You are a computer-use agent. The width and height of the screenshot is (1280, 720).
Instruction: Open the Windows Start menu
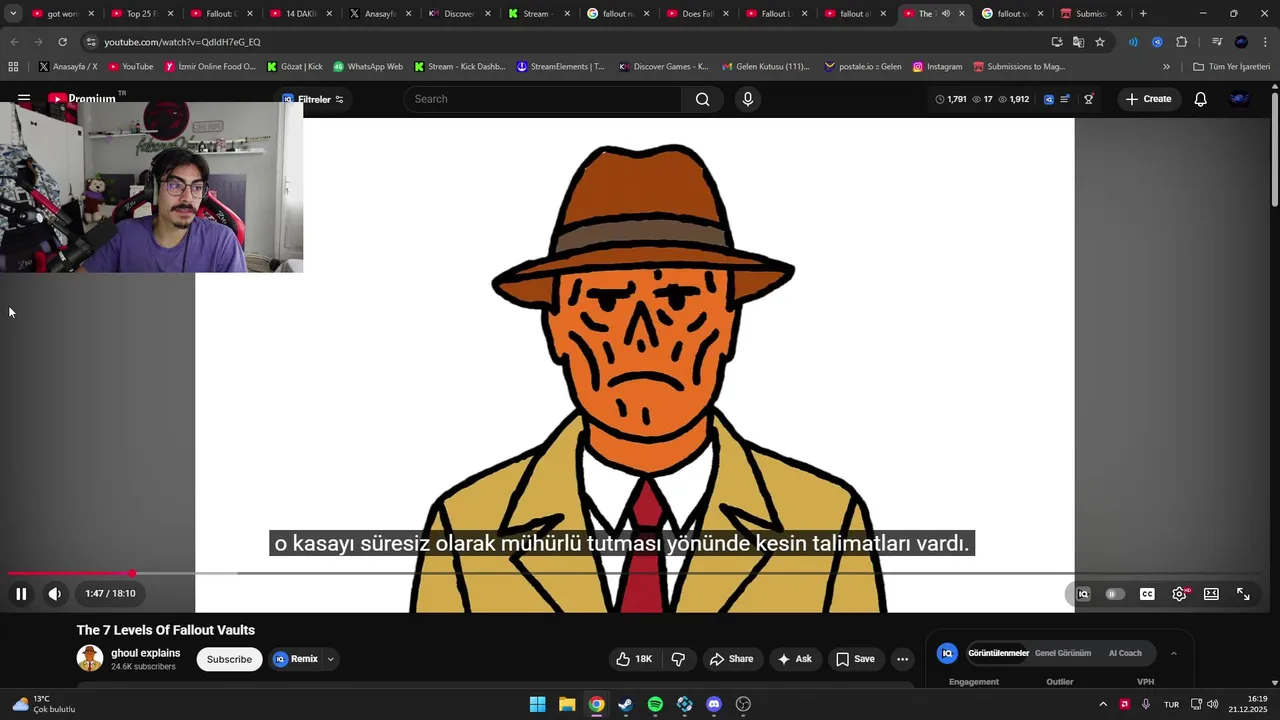(x=537, y=704)
